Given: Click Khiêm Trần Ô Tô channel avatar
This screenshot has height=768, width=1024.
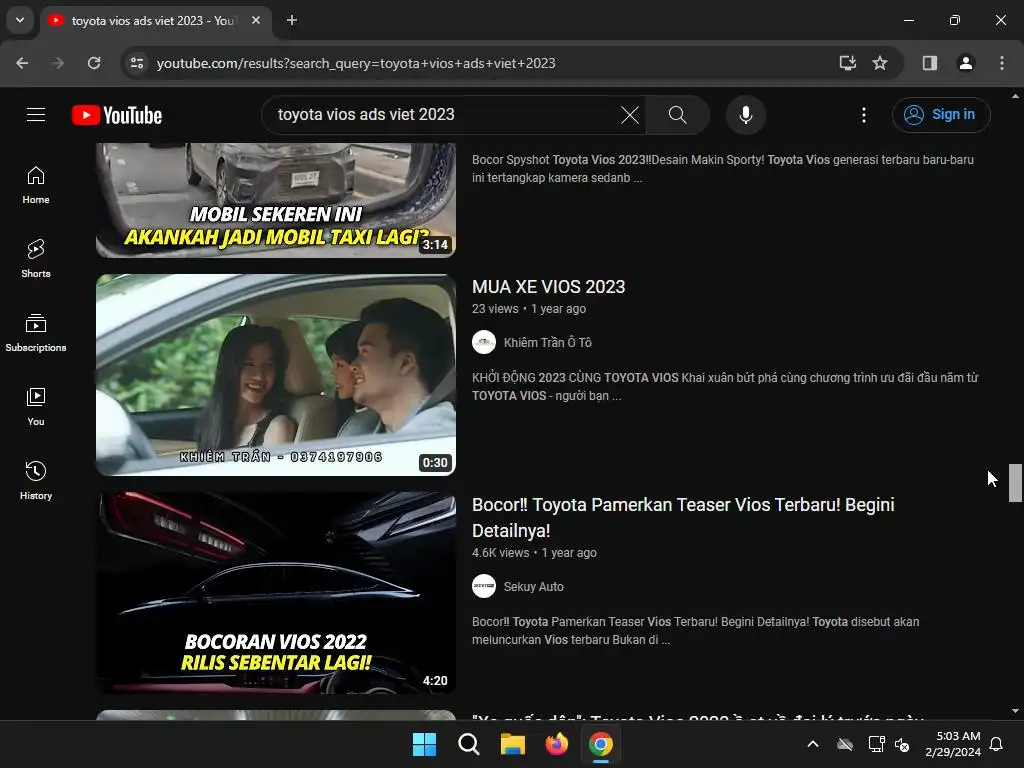Looking at the screenshot, I should coord(484,343).
